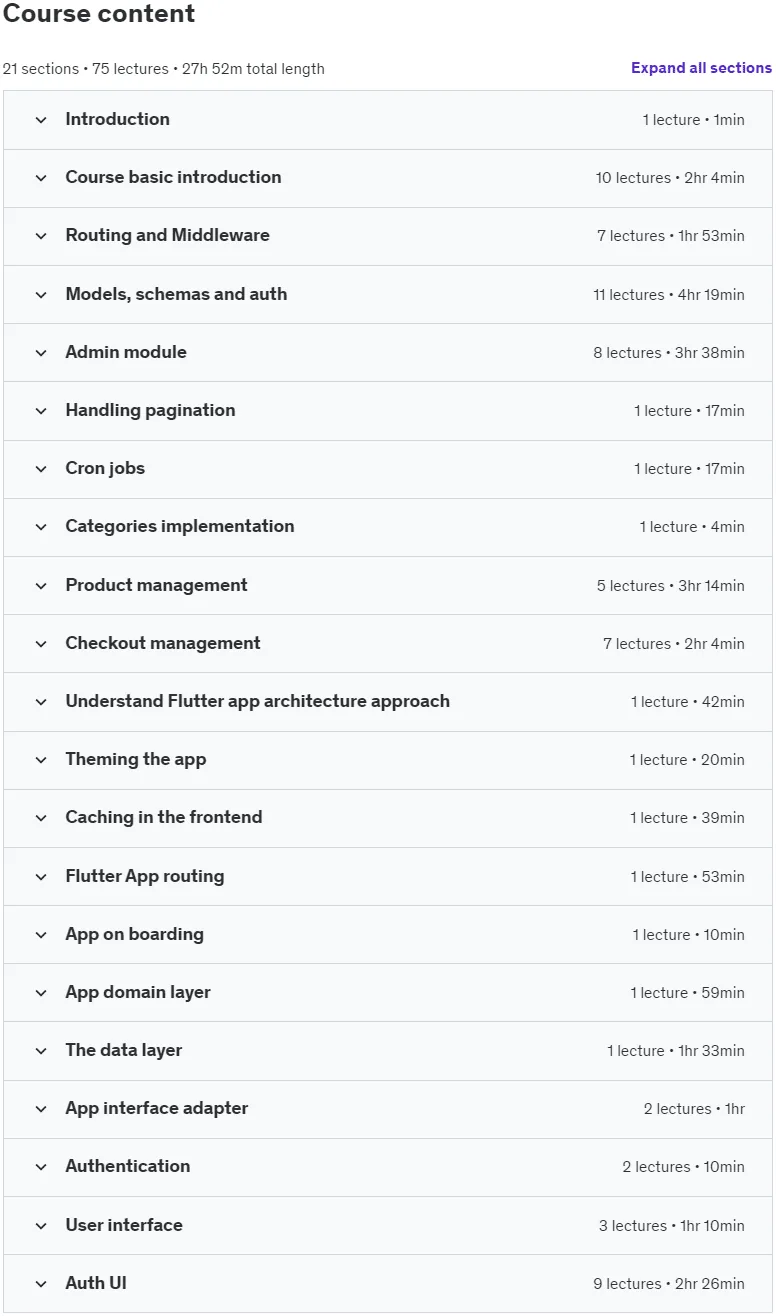Open the Course basic introduction chevron
The width and height of the screenshot is (776, 1316).
(x=41, y=178)
